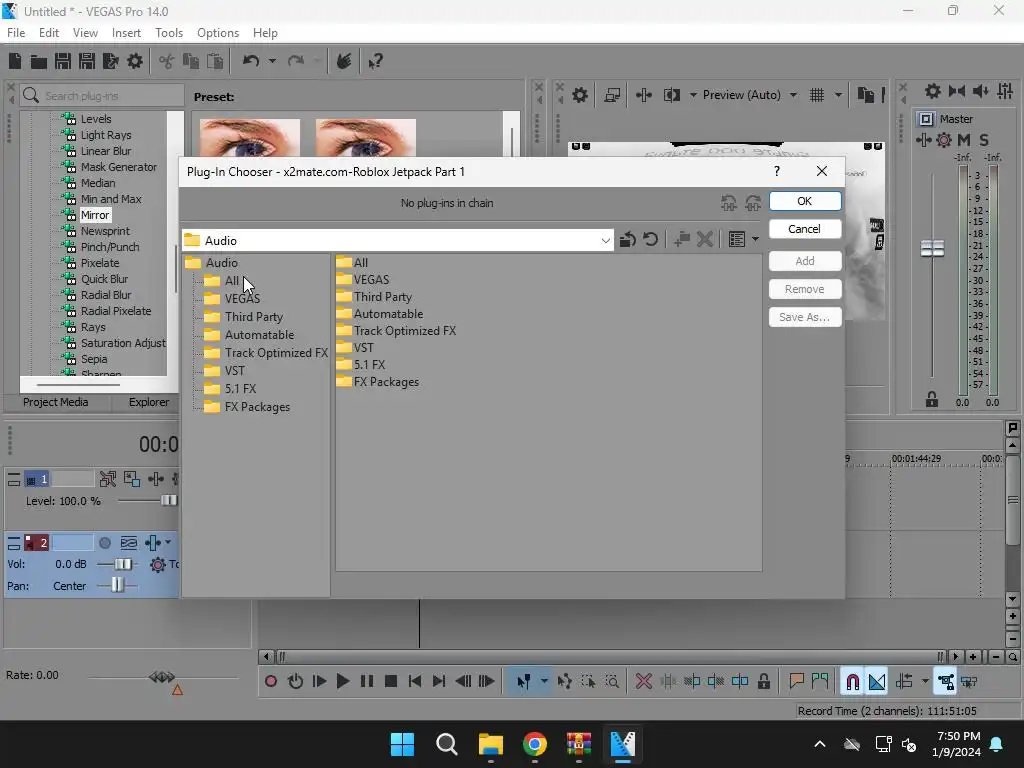Select Track Optimized FX tree folder

(x=276, y=353)
